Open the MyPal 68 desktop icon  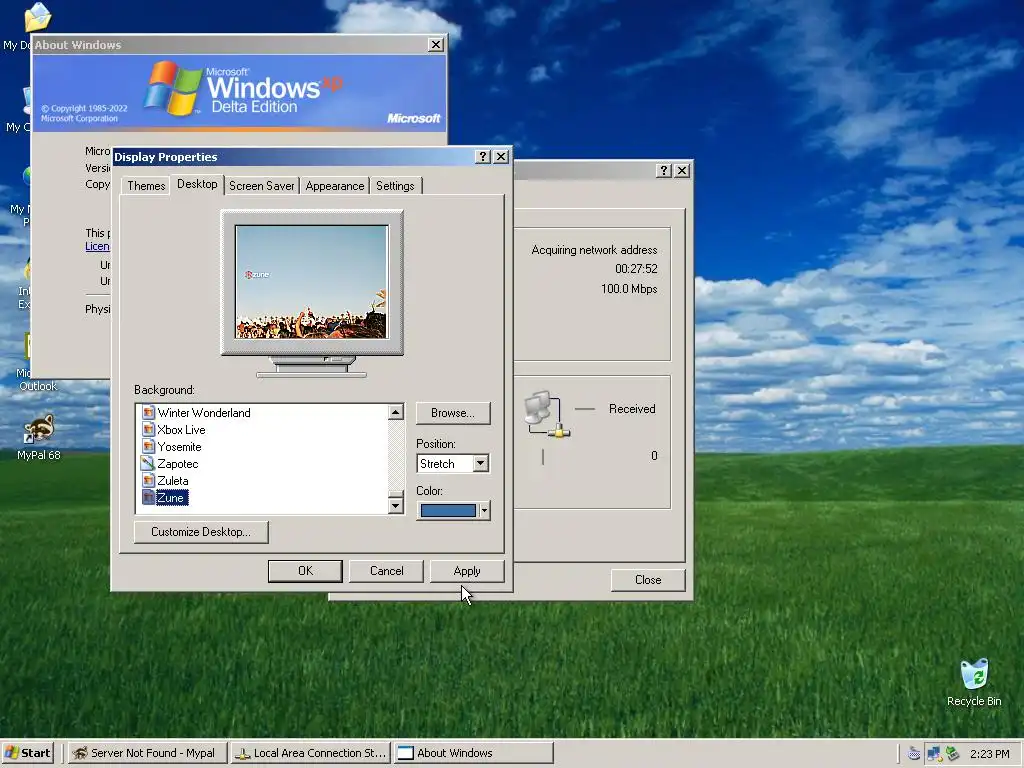pos(39,436)
